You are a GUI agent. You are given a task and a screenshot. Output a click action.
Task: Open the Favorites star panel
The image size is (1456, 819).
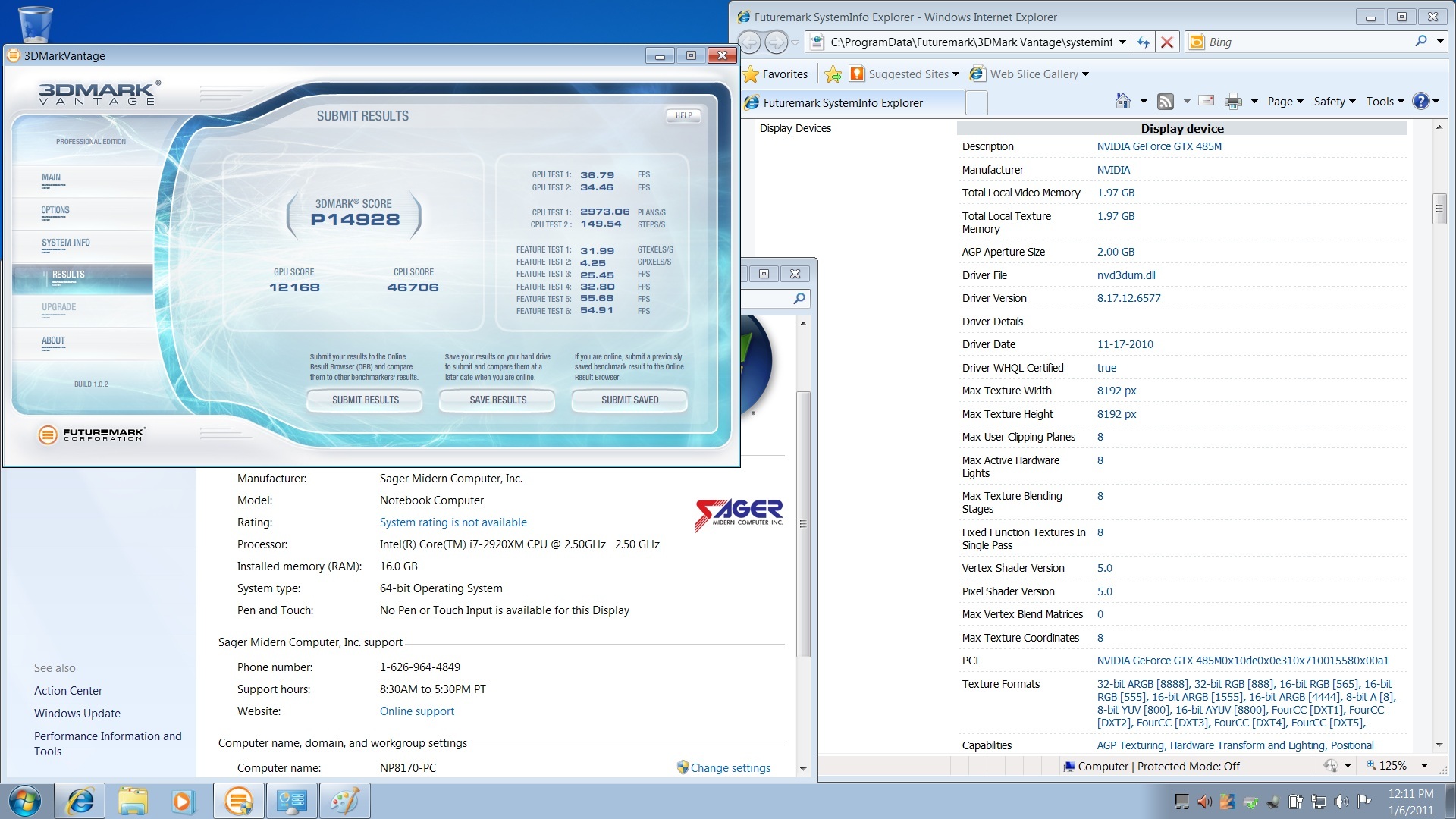click(776, 74)
